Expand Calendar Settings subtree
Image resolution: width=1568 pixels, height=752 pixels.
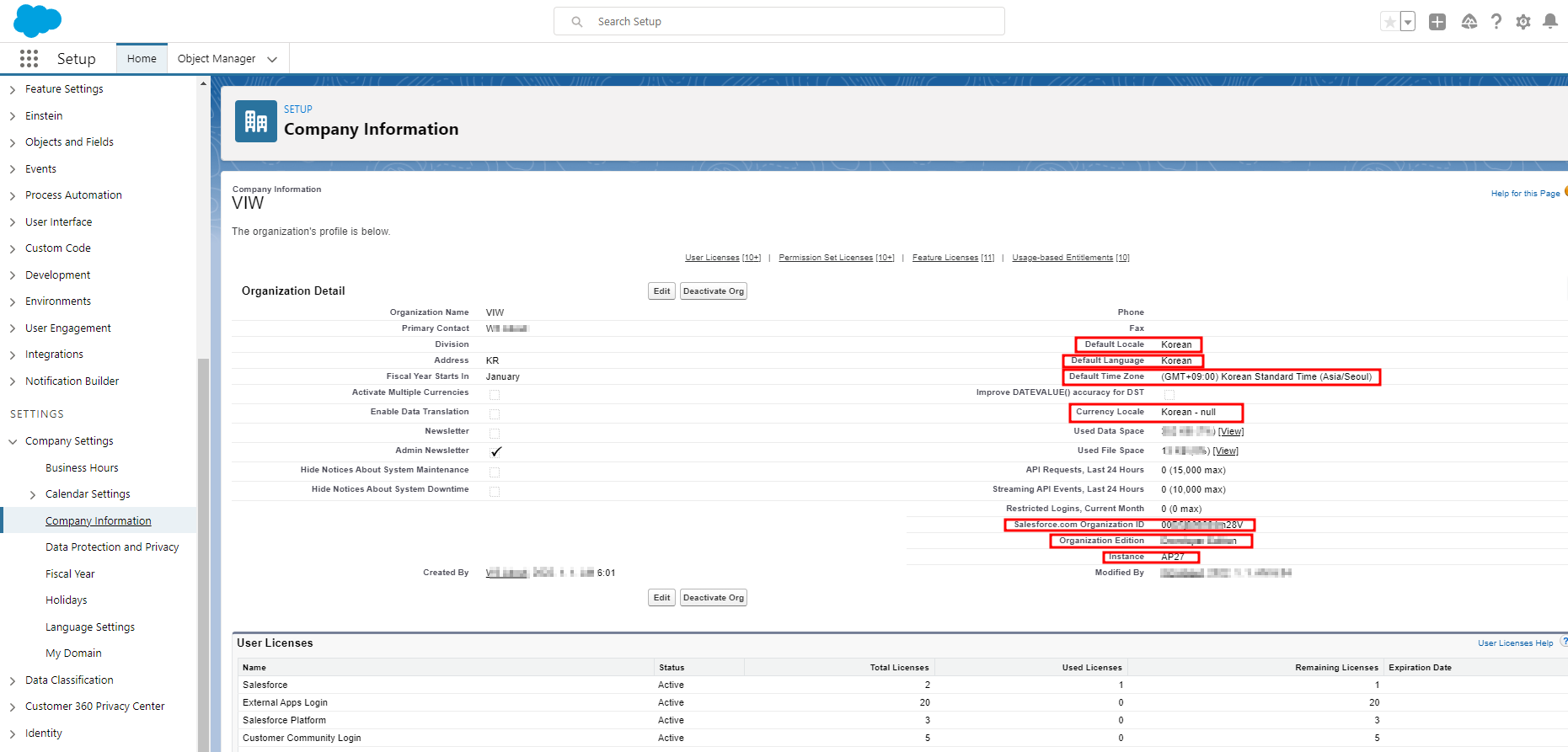click(33, 494)
